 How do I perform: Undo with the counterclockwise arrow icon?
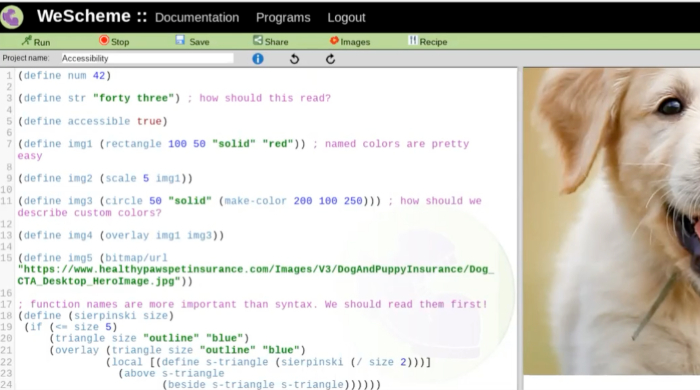(294, 58)
